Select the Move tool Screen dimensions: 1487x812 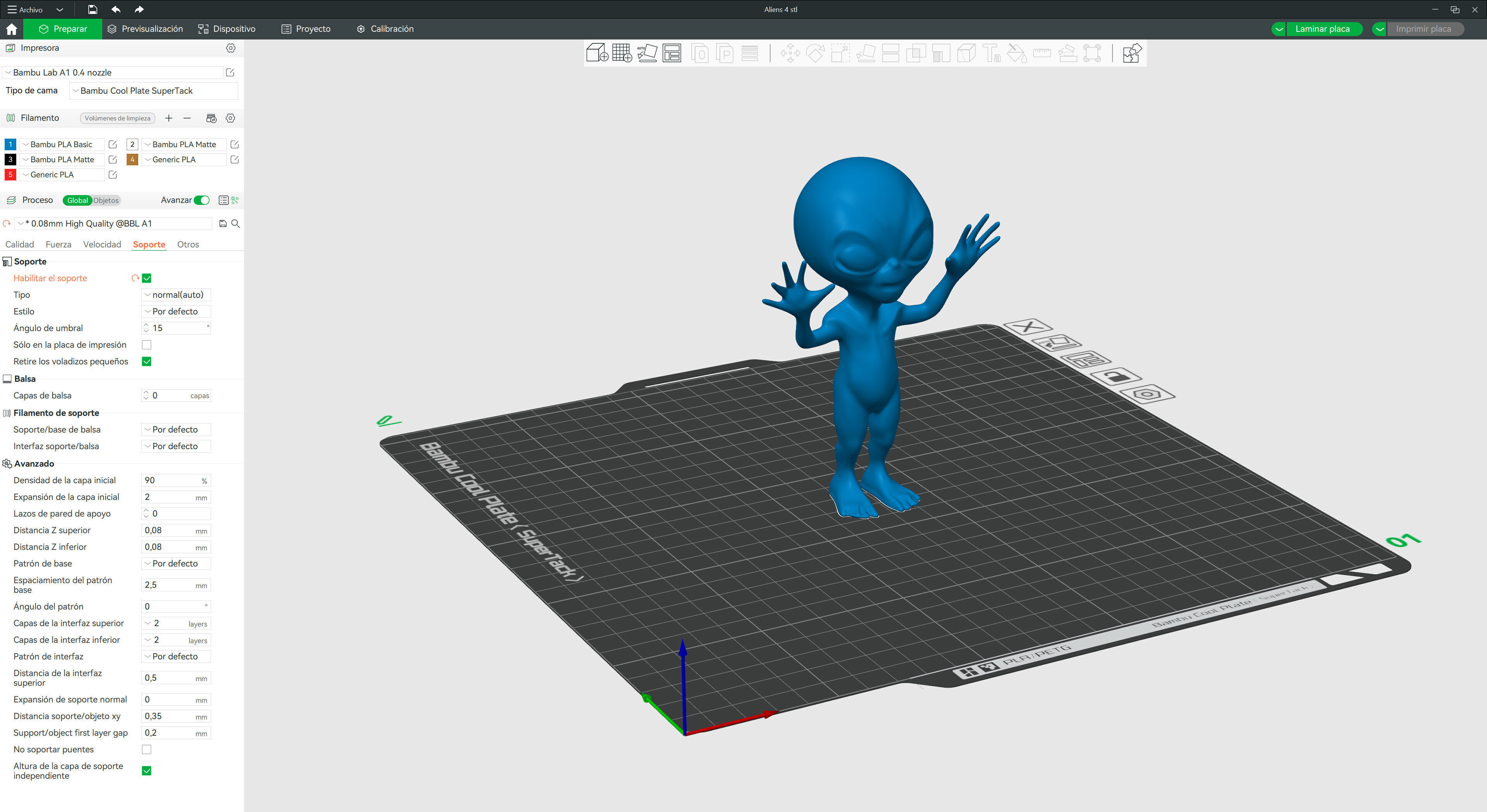(x=790, y=54)
